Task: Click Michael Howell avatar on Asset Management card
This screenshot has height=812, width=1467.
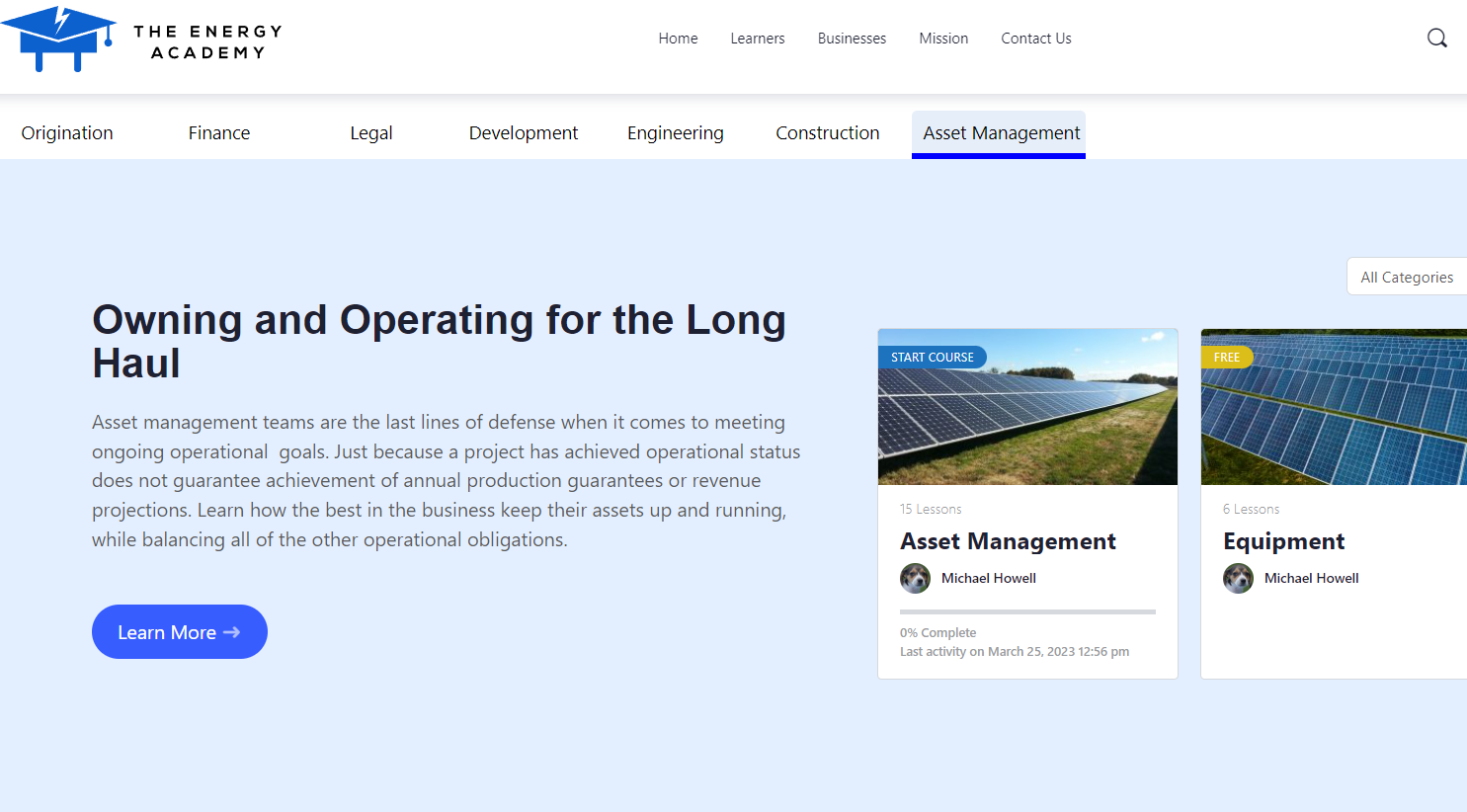Action: [x=915, y=578]
